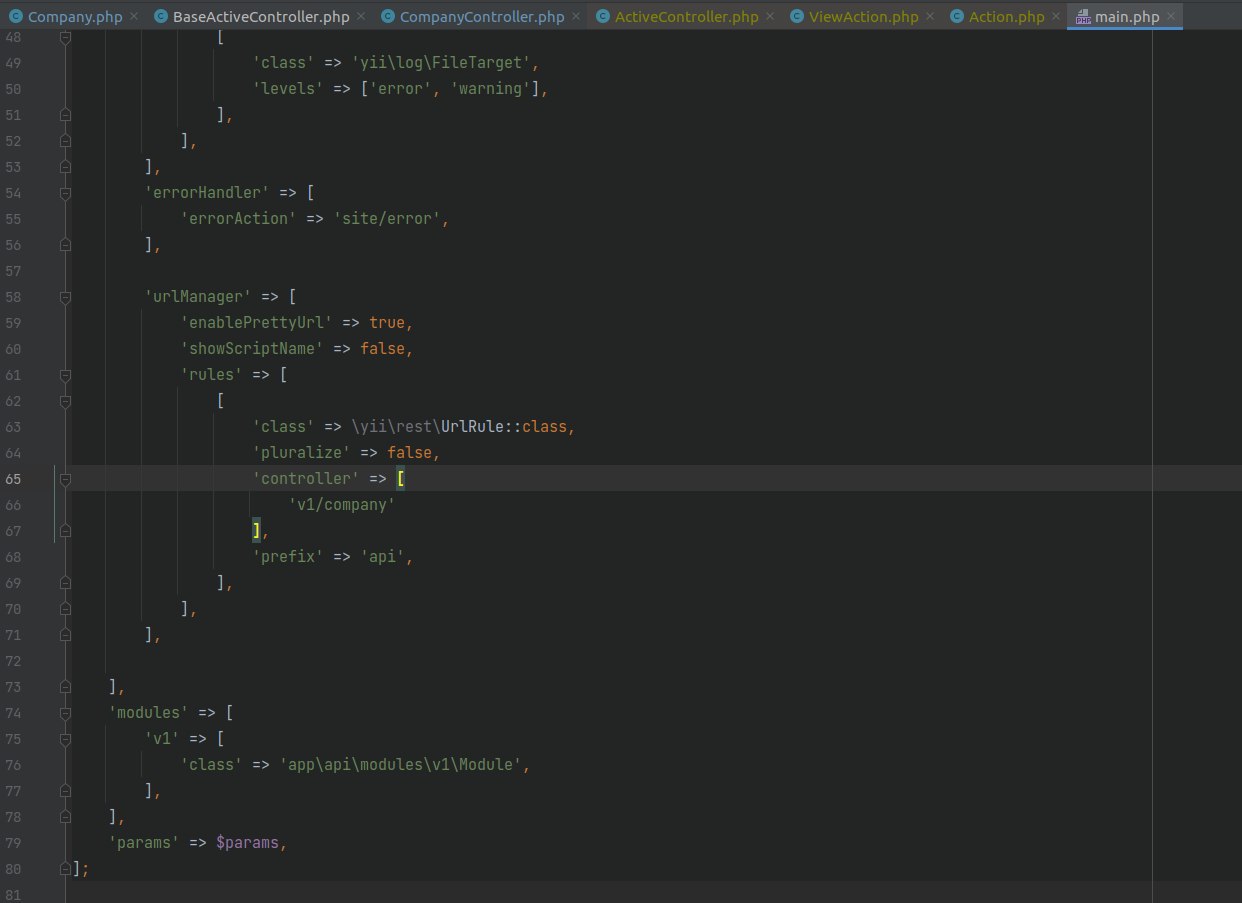Click the Action.php tab file icon
Viewport: 1242px width, 903px height.
(957, 17)
